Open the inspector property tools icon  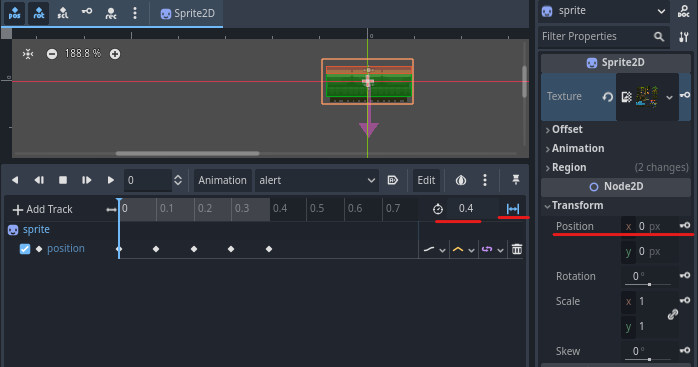684,37
